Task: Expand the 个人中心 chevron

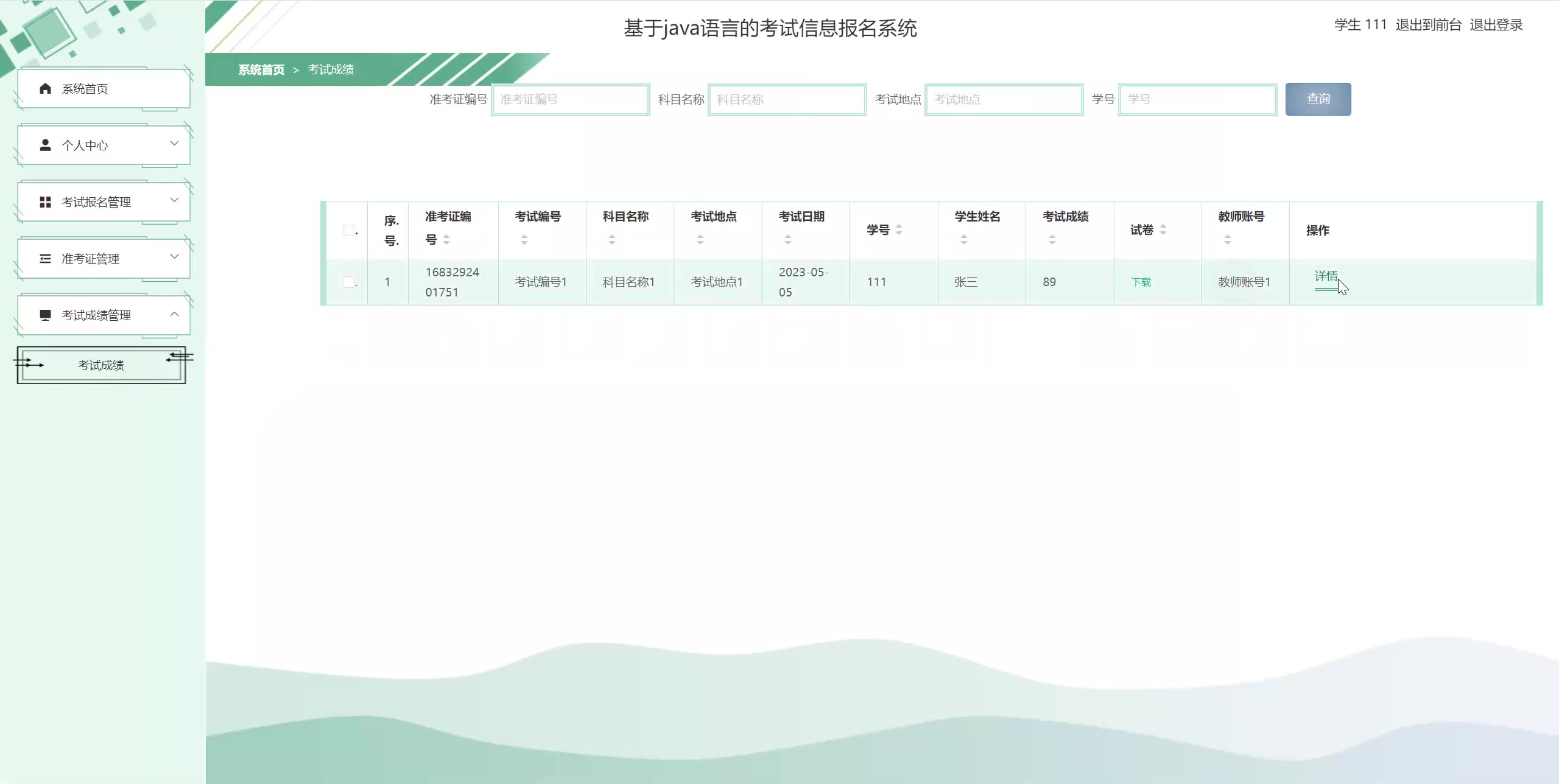Action: coord(174,144)
